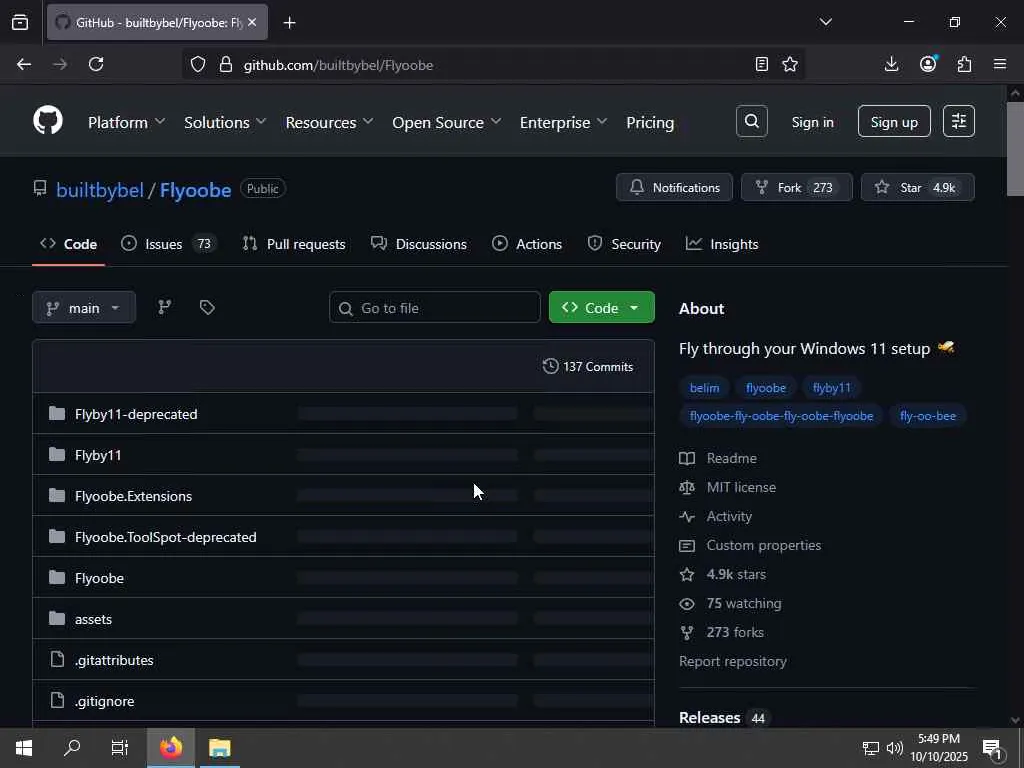
Task: Click network tray icon
Action: point(871,748)
